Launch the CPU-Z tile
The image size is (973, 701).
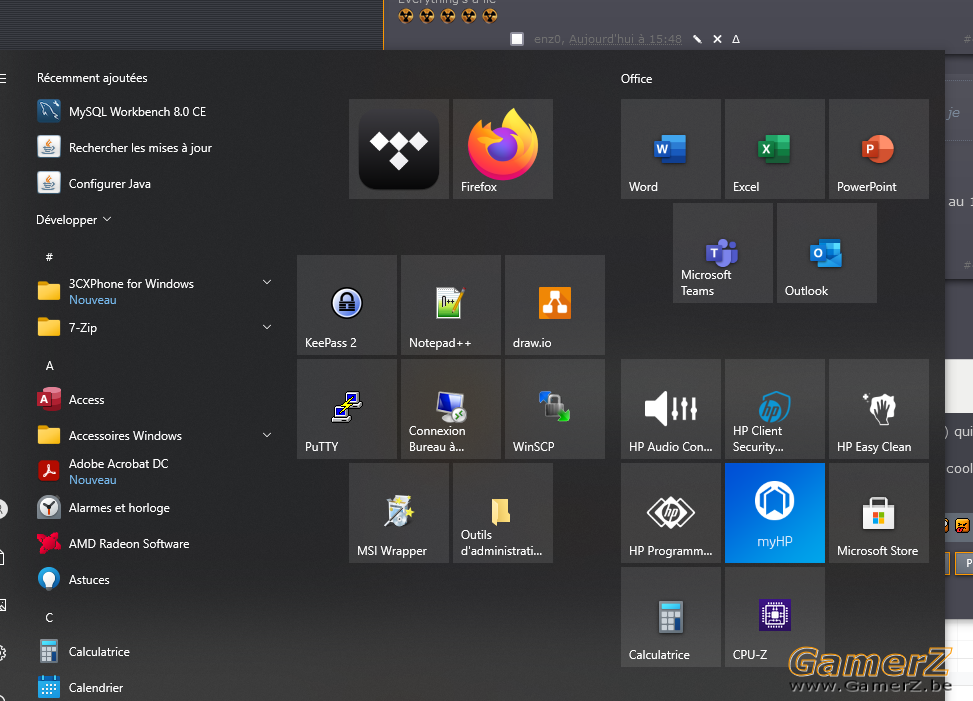click(774, 617)
